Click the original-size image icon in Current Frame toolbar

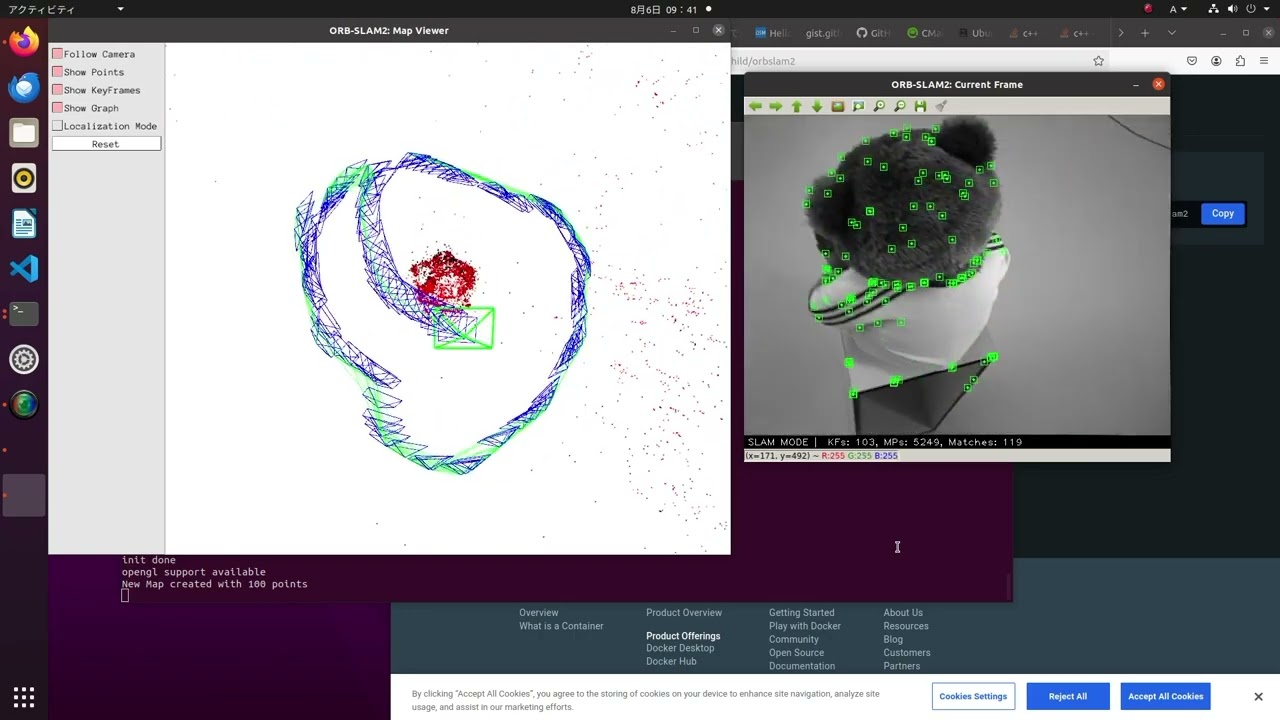[x=838, y=106]
